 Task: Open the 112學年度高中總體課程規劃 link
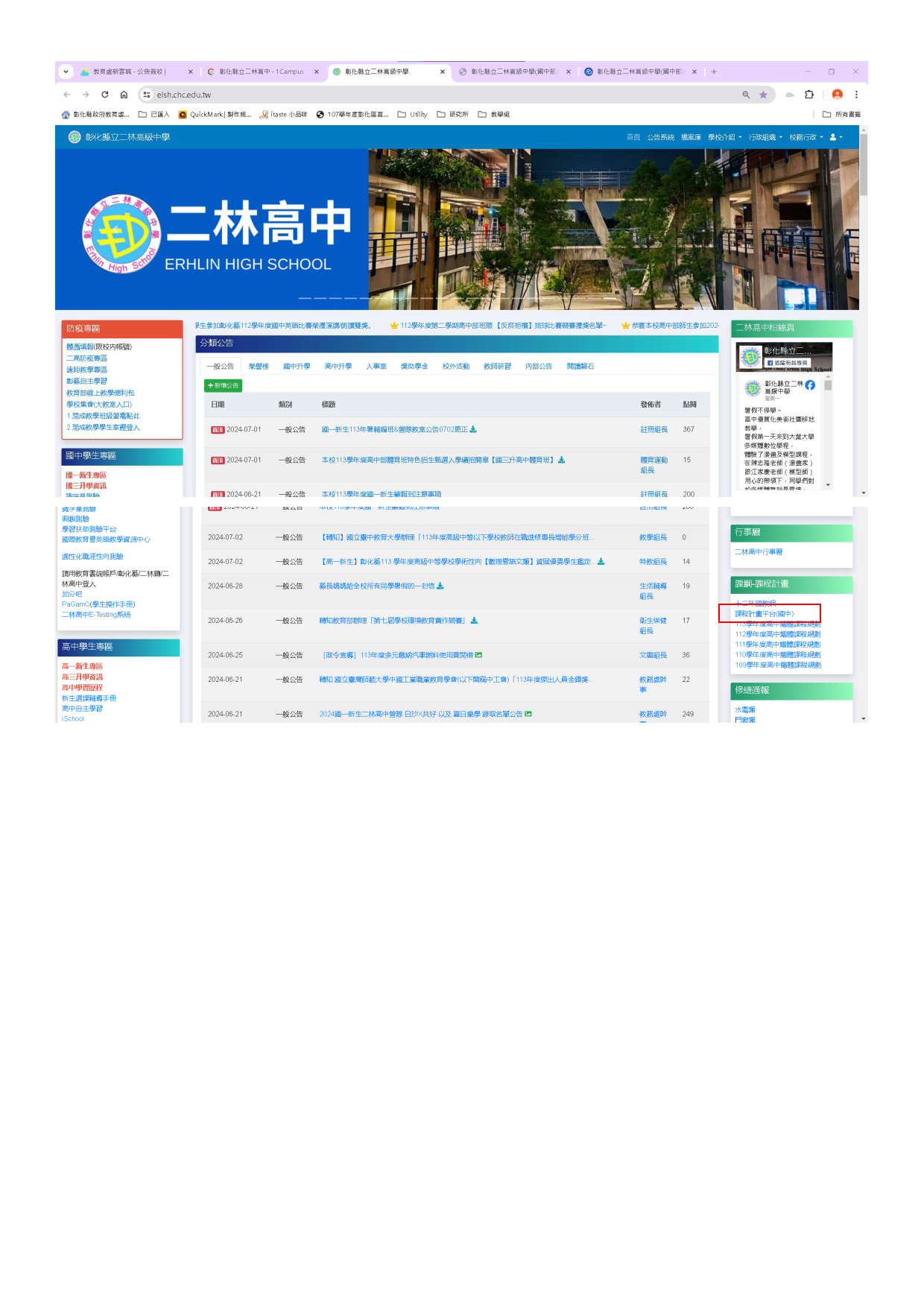(778, 634)
